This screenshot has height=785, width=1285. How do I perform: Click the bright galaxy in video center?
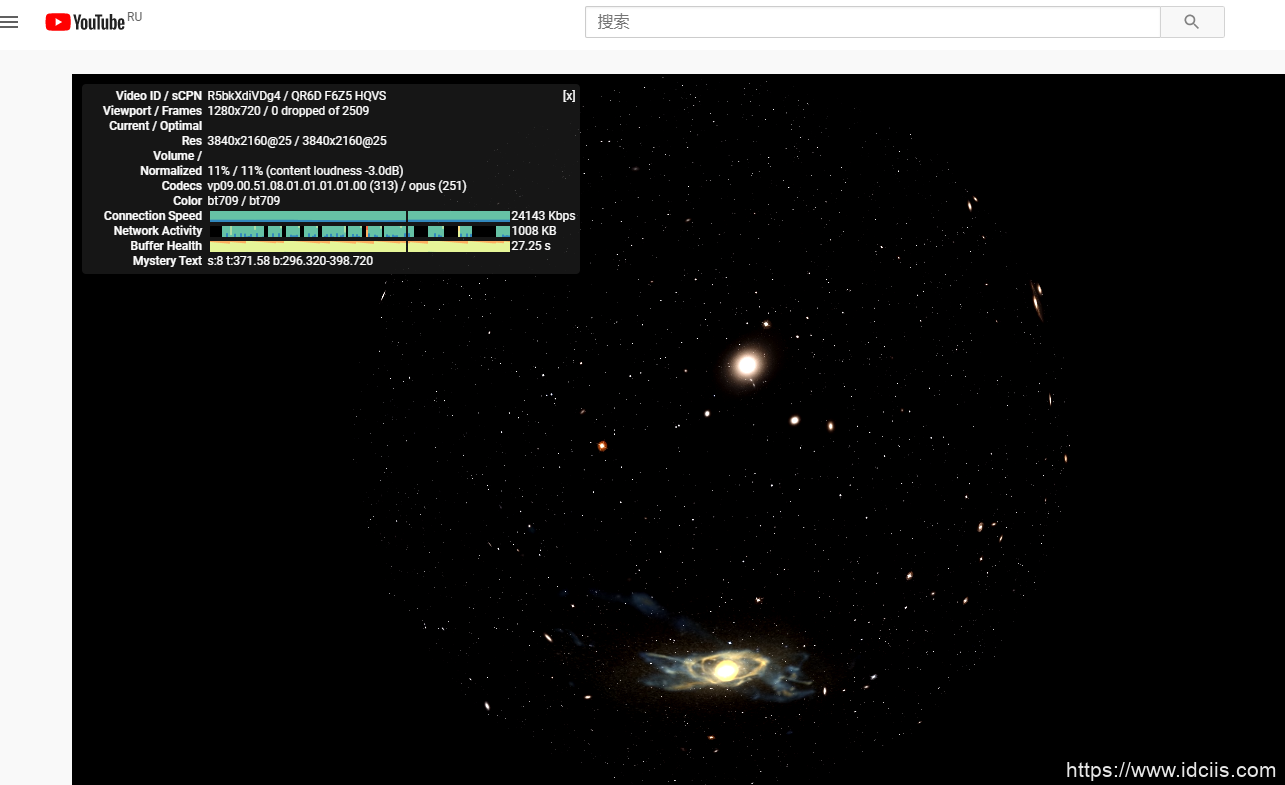point(746,365)
